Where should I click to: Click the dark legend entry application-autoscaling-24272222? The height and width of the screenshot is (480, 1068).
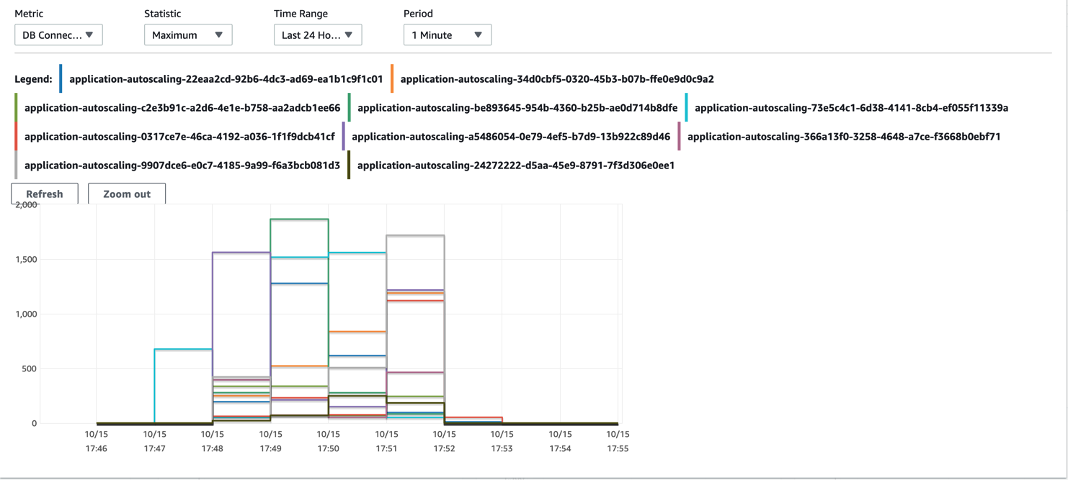pos(516,165)
